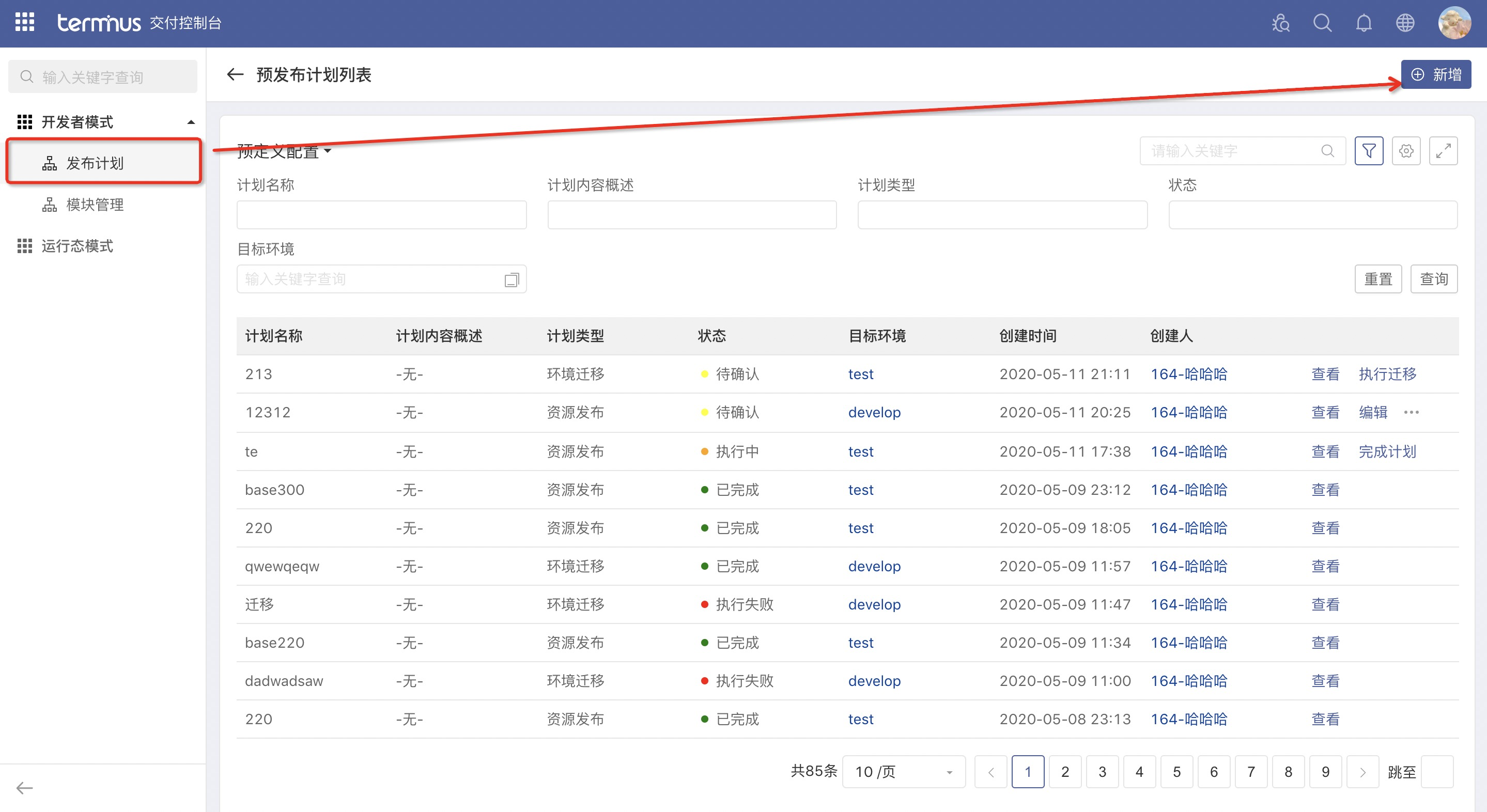Focus the sidebar keyword search field
The image size is (1487, 812).
click(x=103, y=77)
